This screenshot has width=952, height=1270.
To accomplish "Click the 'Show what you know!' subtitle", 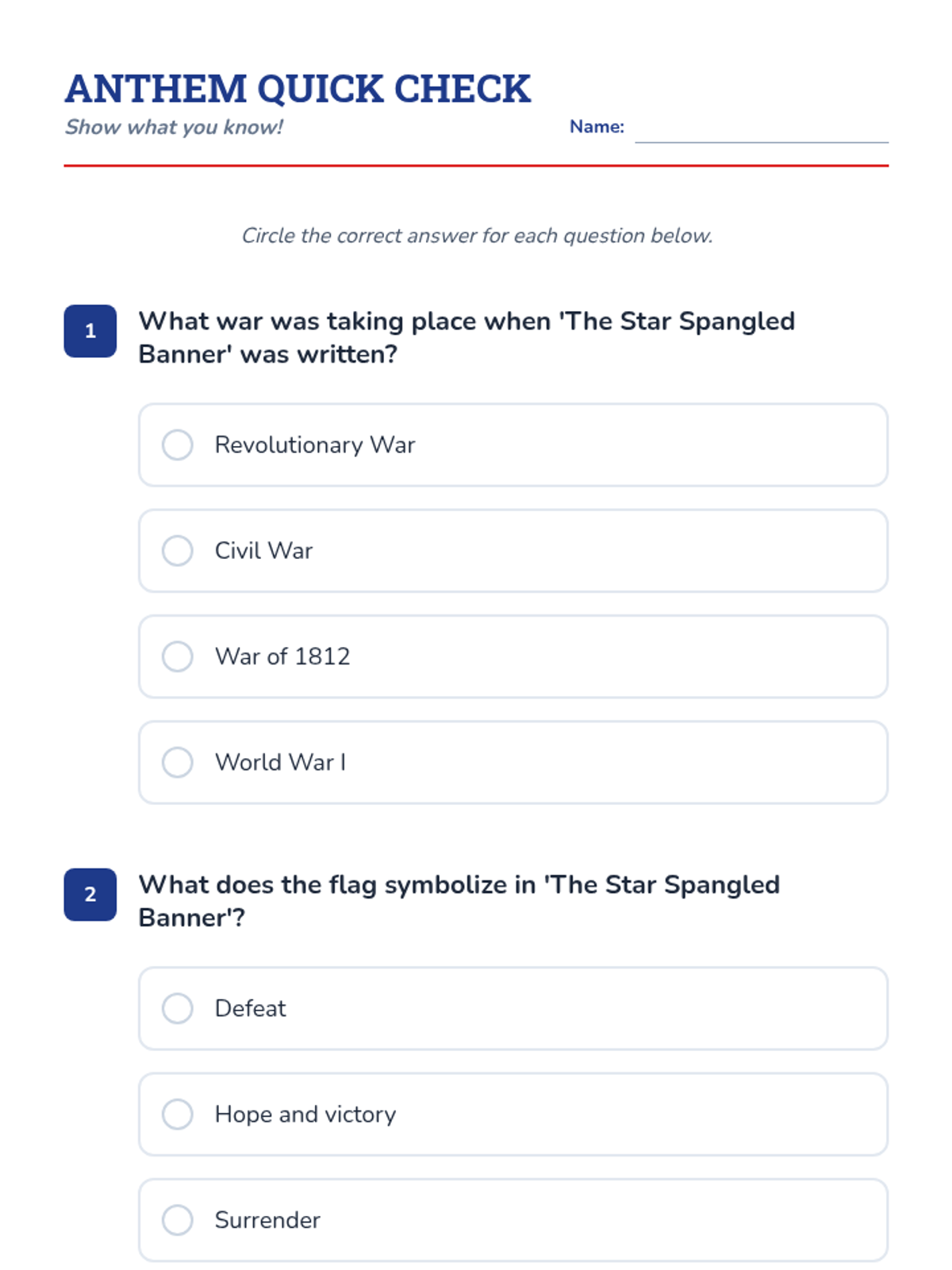I will 174,127.
